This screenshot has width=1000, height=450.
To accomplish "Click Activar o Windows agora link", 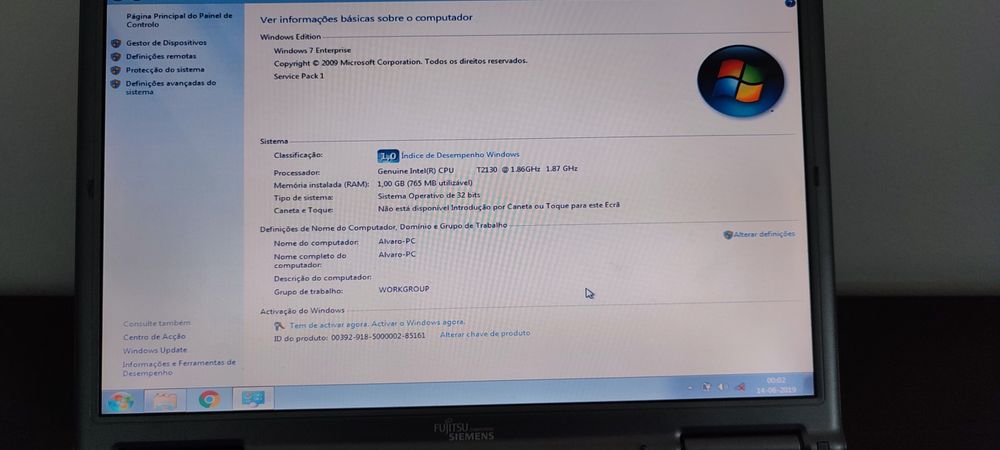I will click(x=418, y=323).
